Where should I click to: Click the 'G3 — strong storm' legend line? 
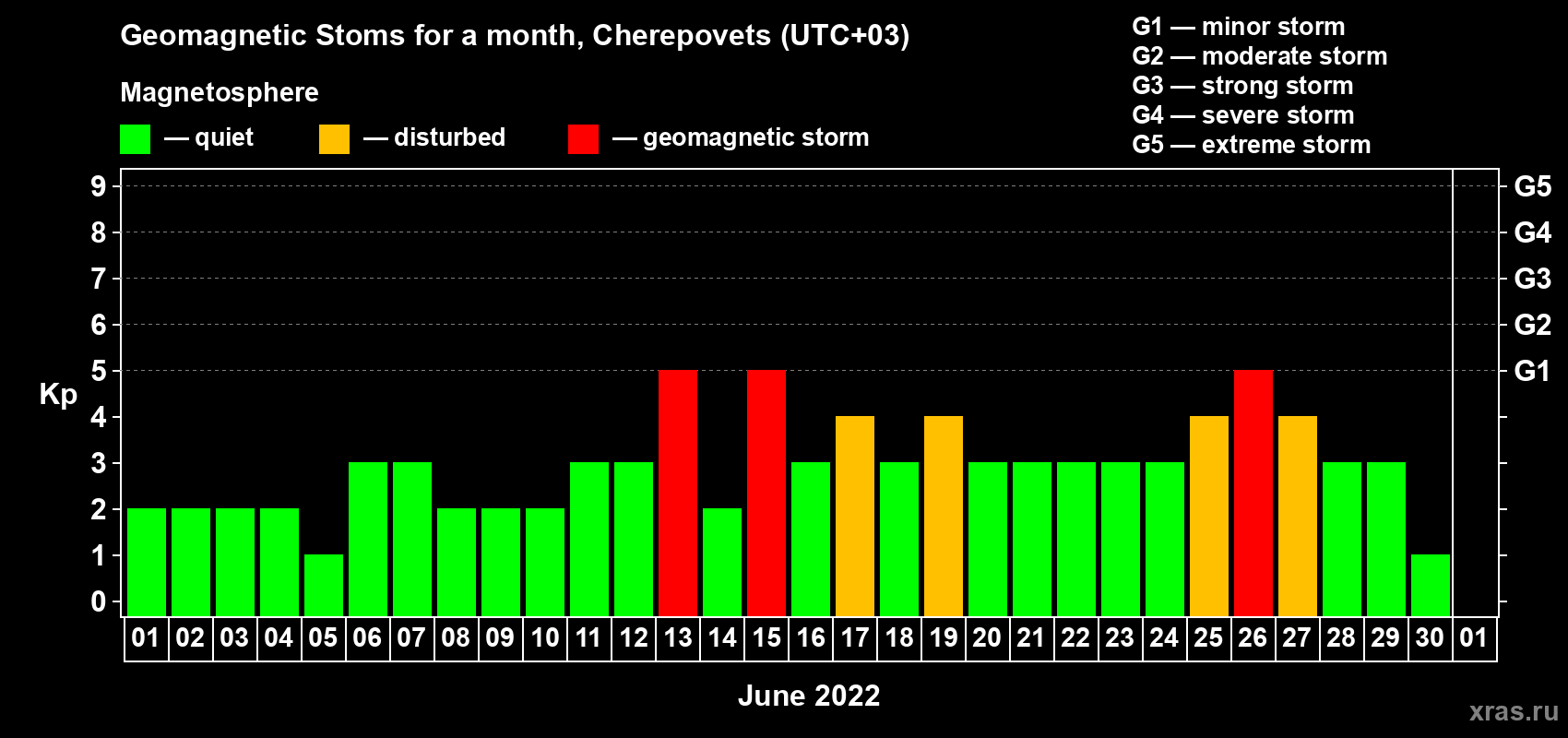point(1243,86)
